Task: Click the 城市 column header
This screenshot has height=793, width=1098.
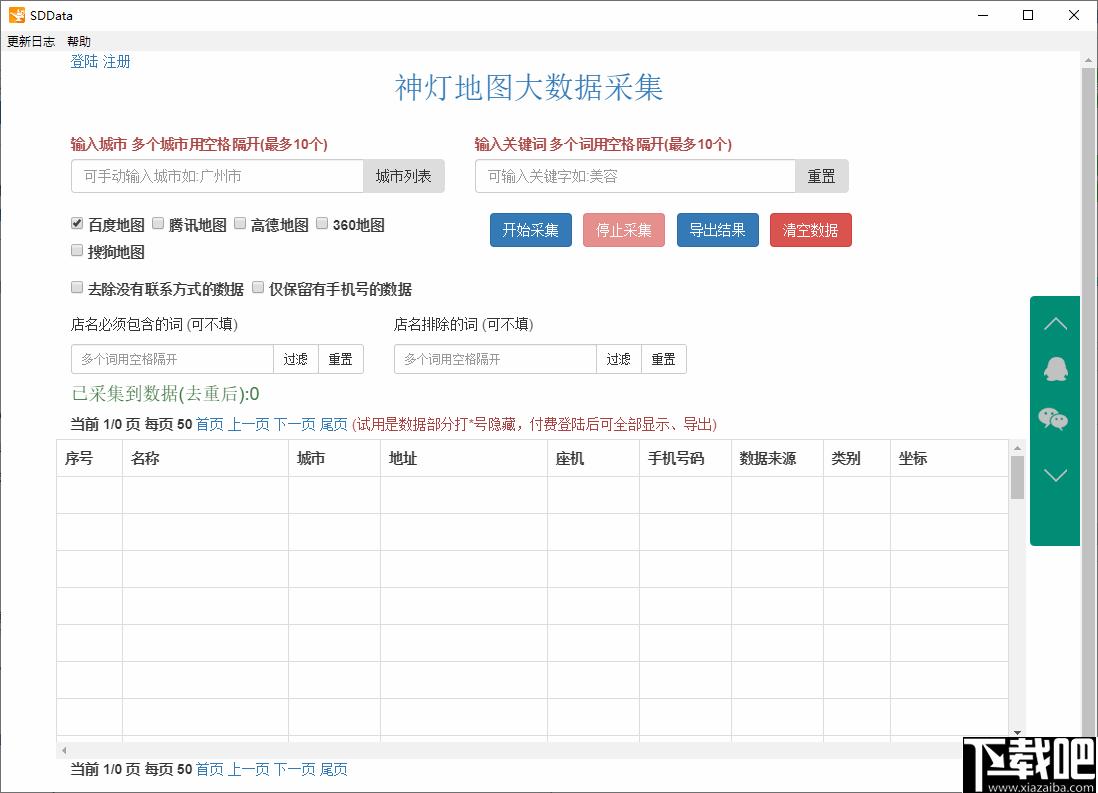Action: pyautogui.click(x=335, y=458)
